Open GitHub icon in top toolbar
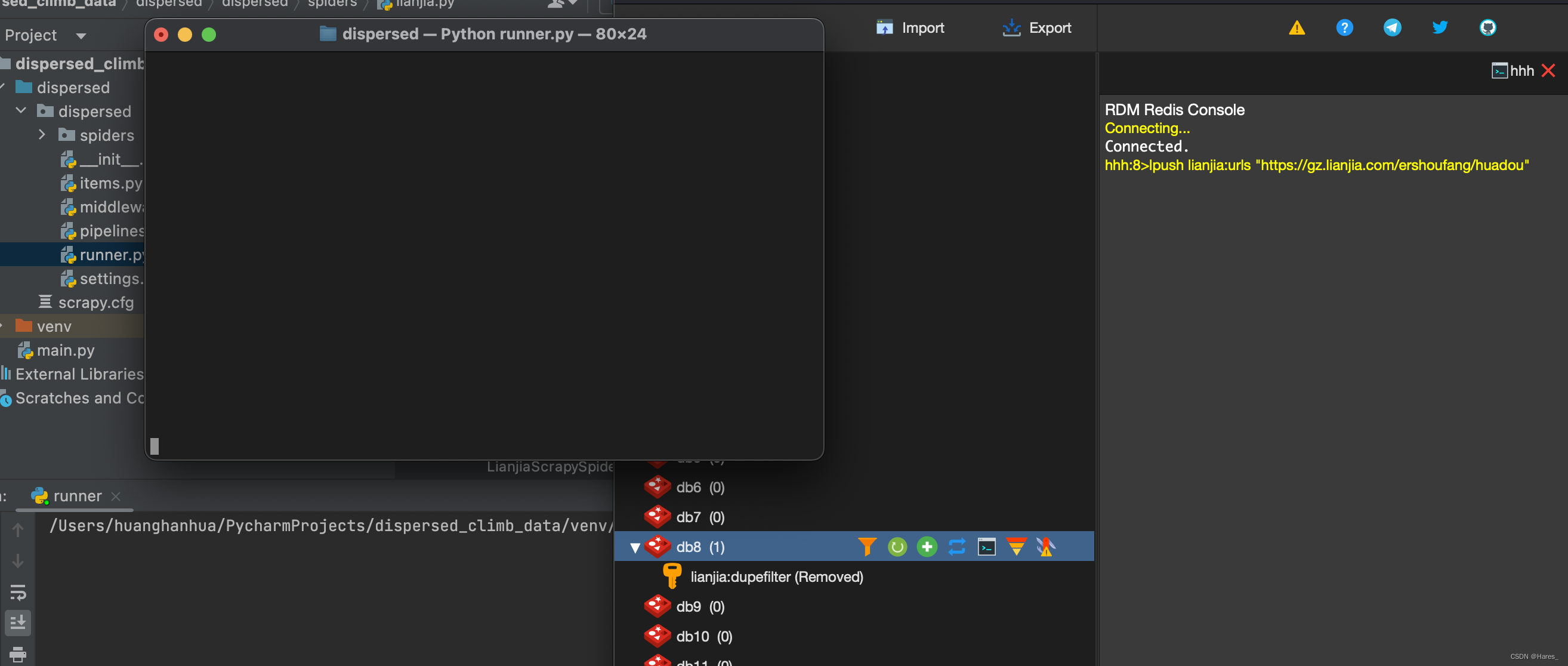The image size is (1568, 666). tap(1487, 27)
